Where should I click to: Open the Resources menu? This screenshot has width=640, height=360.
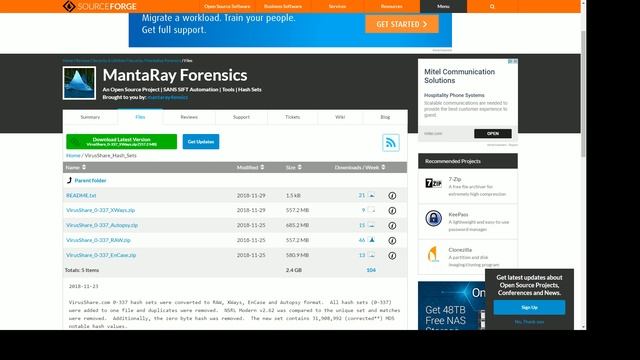tap(391, 7)
